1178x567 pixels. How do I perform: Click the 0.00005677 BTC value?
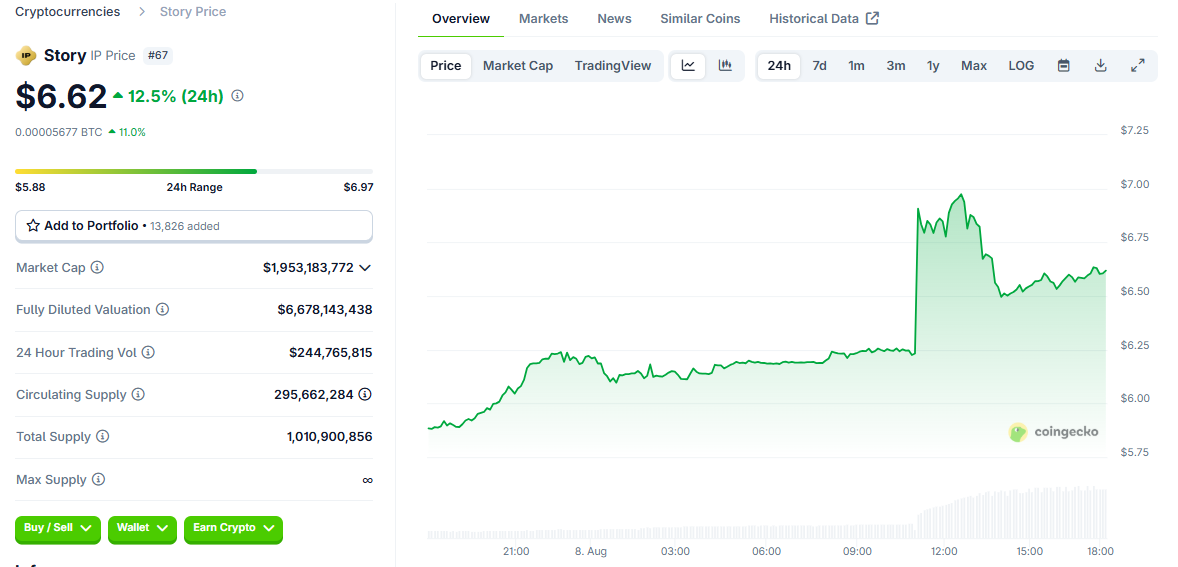(59, 132)
